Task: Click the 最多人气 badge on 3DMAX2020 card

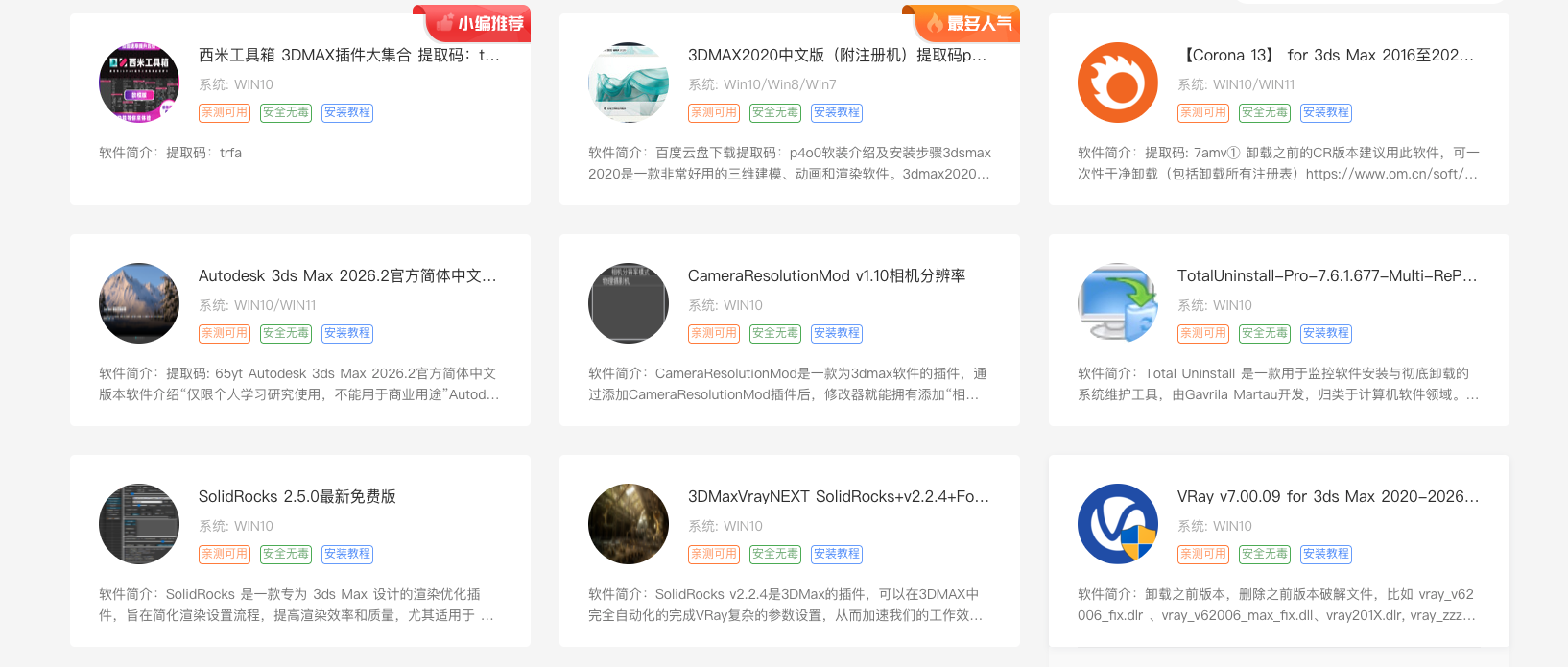Action: tap(962, 23)
